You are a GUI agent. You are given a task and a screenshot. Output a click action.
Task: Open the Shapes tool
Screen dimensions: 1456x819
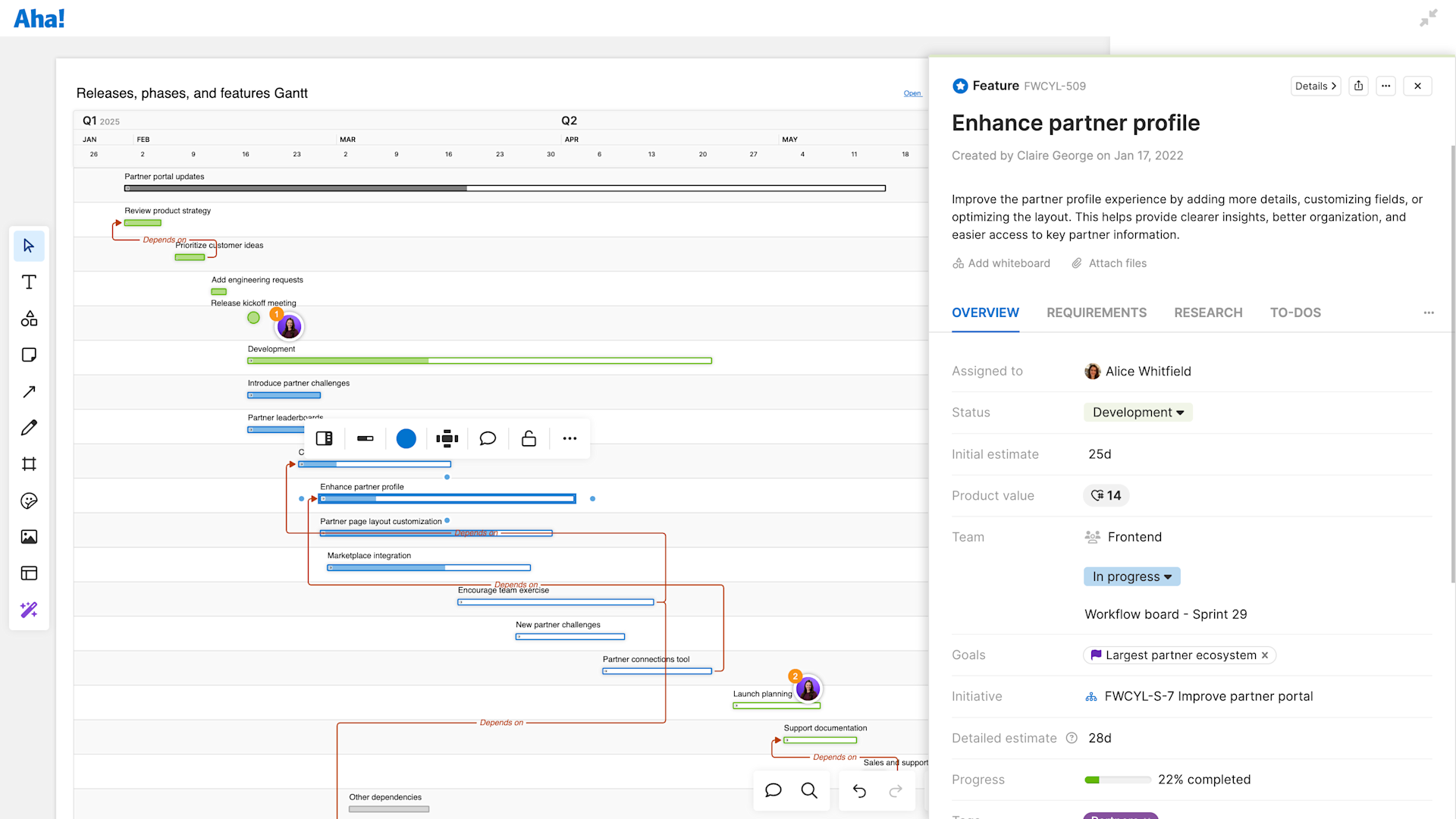click(29, 318)
